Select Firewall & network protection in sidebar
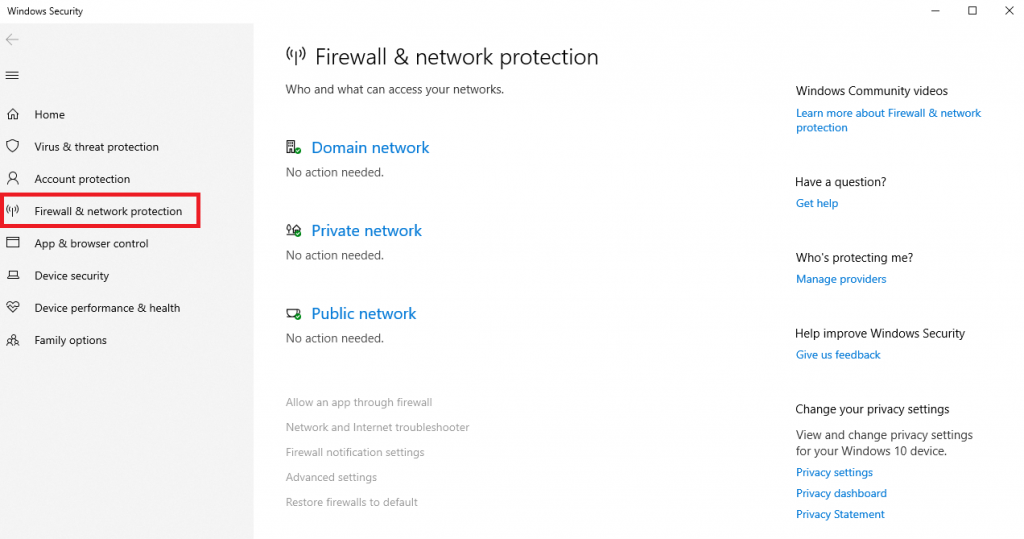Screen dimensions: 1024x539 point(107,211)
